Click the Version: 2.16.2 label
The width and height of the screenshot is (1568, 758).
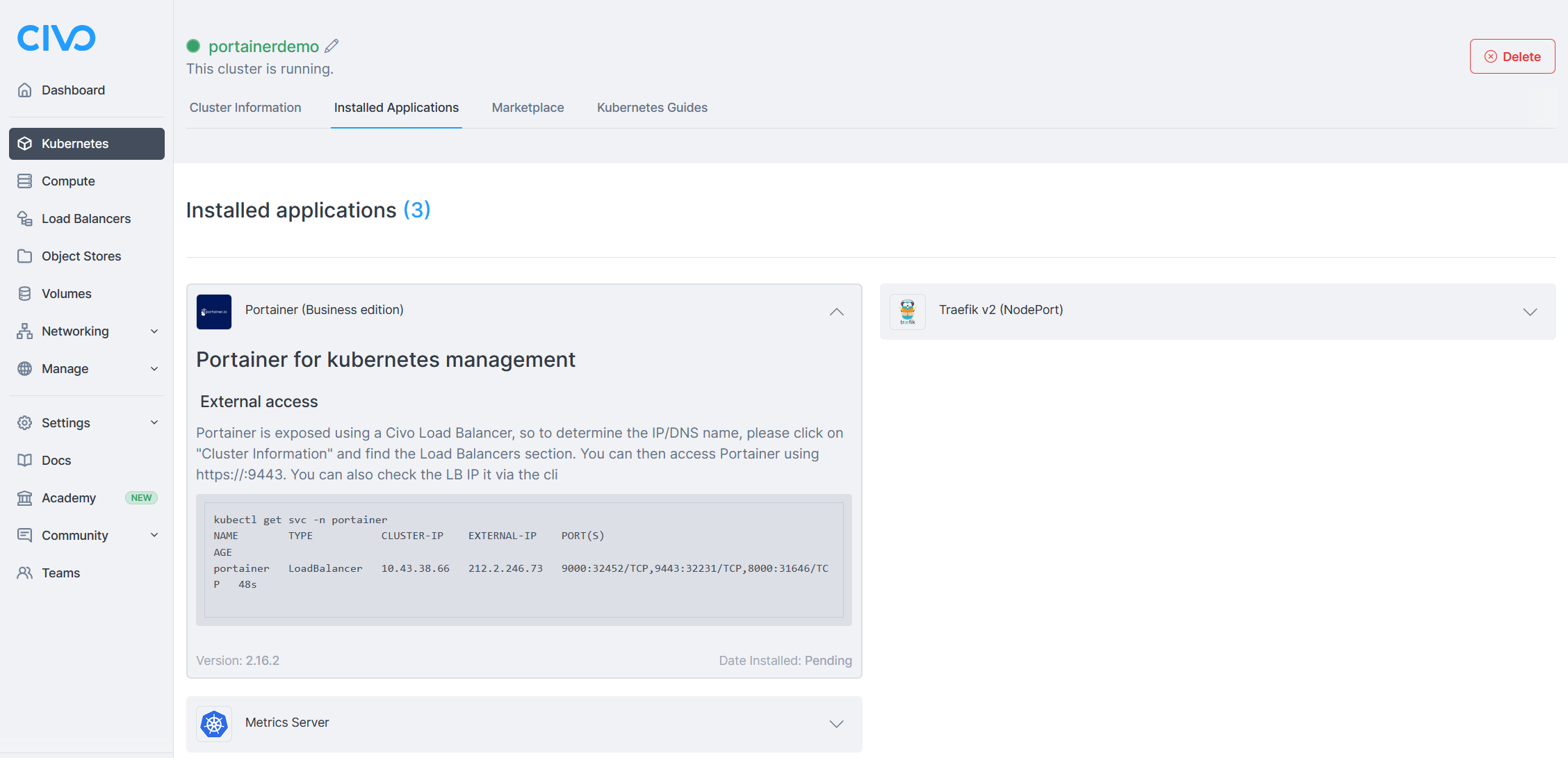pyautogui.click(x=238, y=661)
